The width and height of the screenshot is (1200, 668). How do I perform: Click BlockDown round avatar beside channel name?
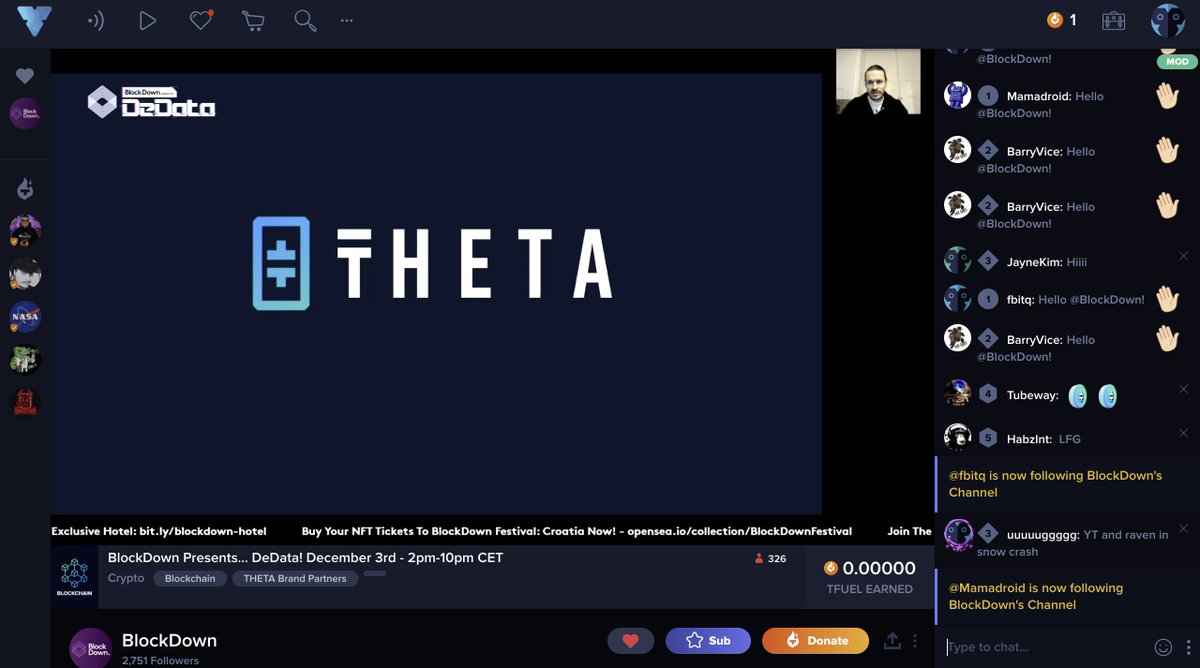pyautogui.click(x=91, y=648)
